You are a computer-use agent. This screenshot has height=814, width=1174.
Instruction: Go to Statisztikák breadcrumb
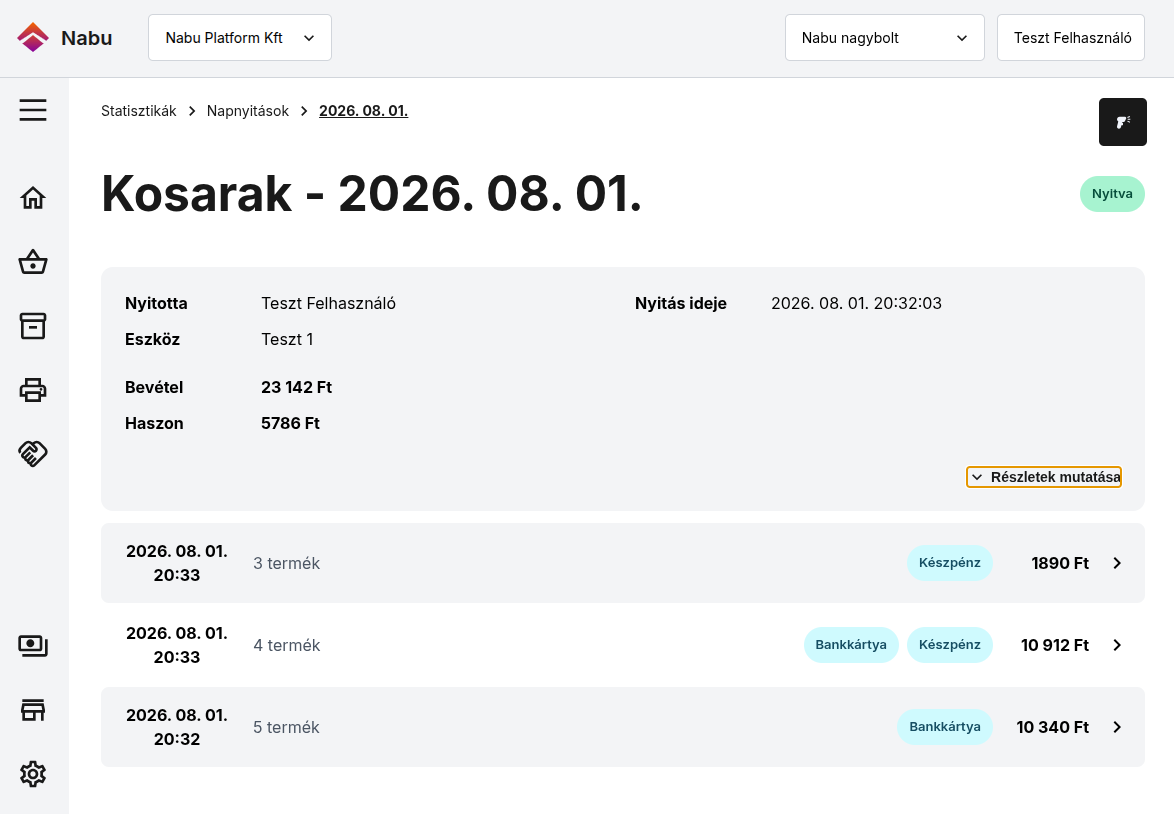tap(139, 111)
